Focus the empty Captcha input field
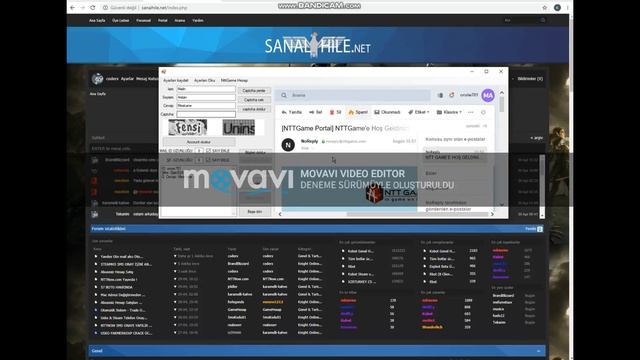This screenshot has height=360, width=640. [206, 114]
